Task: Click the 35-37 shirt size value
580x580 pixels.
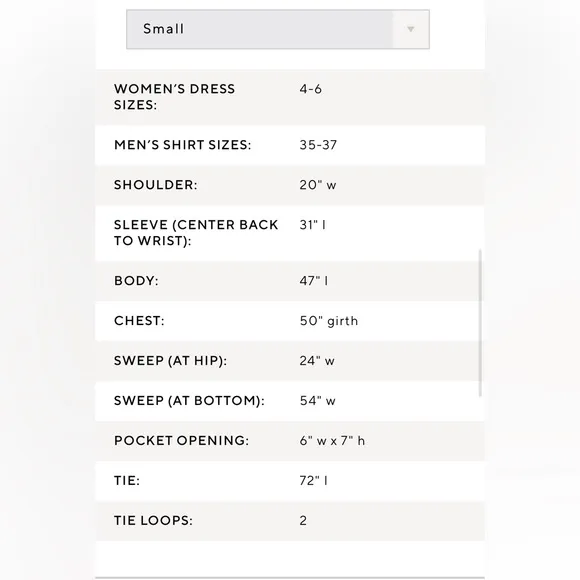Action: tap(318, 145)
